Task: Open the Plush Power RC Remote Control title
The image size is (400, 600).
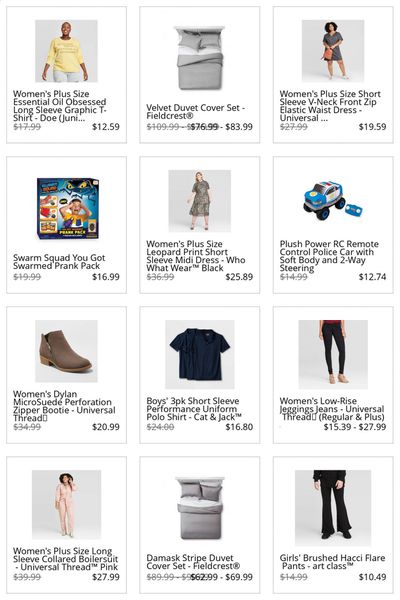Action: pos(329,256)
